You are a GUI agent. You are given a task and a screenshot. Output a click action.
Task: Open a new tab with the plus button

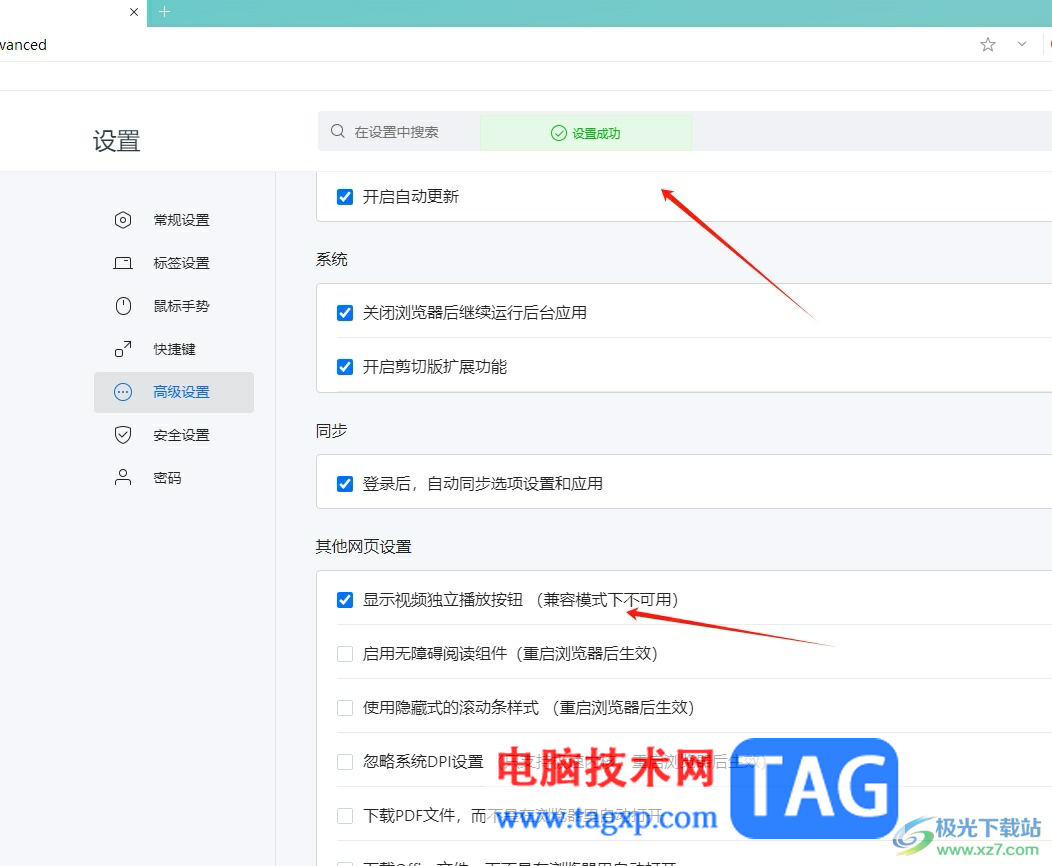[x=165, y=13]
